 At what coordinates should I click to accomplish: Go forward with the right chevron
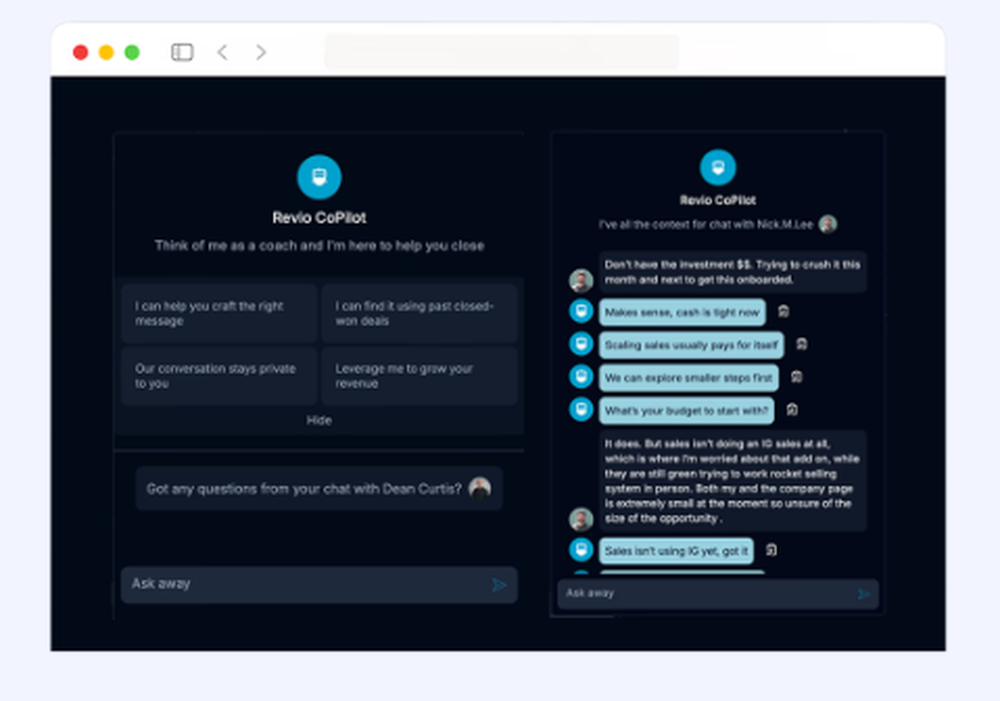pos(261,52)
